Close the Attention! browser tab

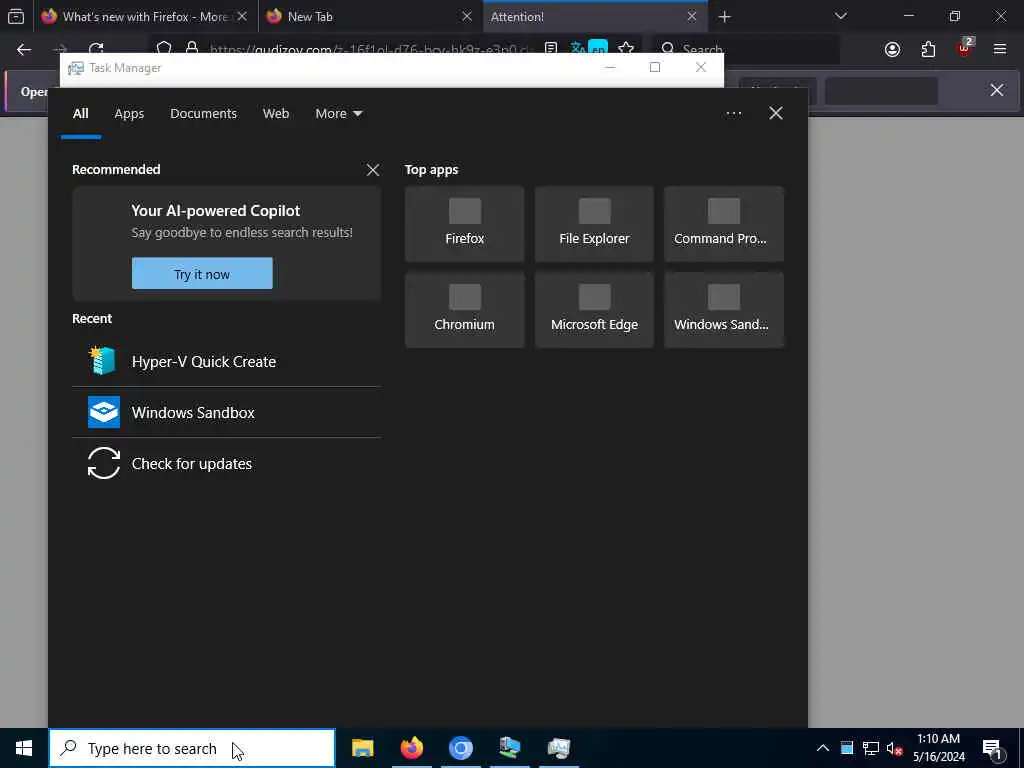(x=692, y=16)
